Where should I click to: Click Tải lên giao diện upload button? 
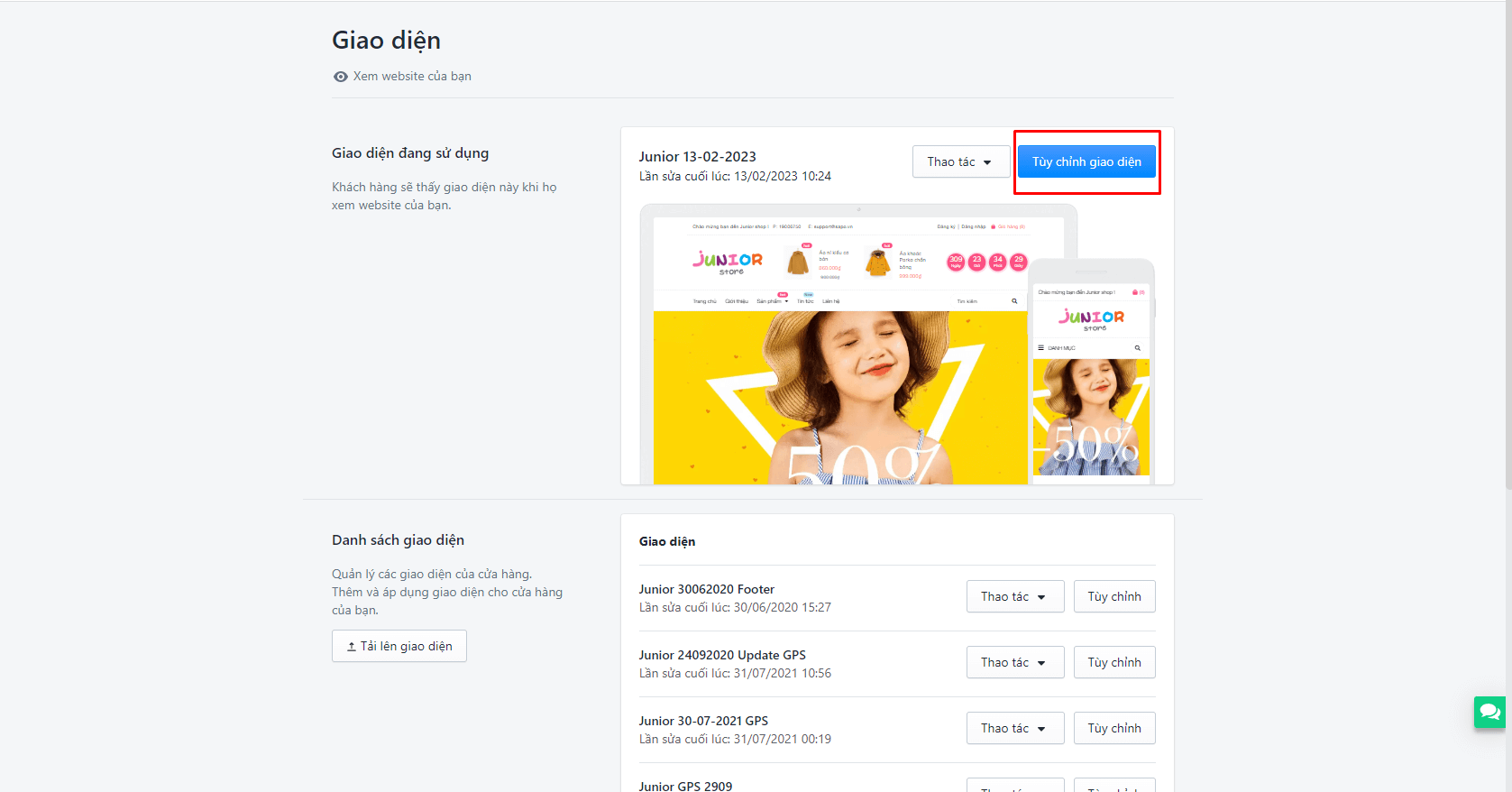[x=399, y=646]
